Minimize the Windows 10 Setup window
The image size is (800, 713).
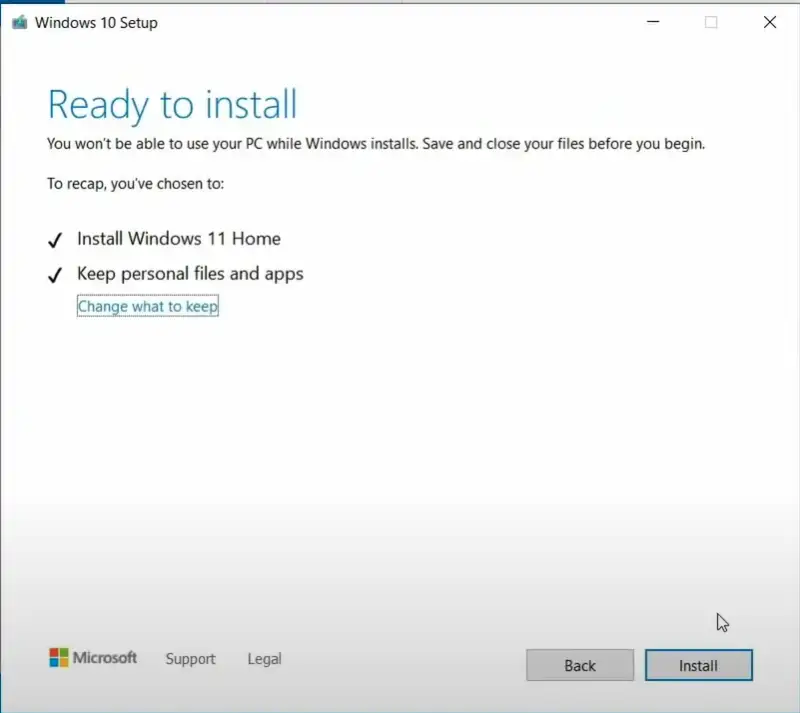653,22
